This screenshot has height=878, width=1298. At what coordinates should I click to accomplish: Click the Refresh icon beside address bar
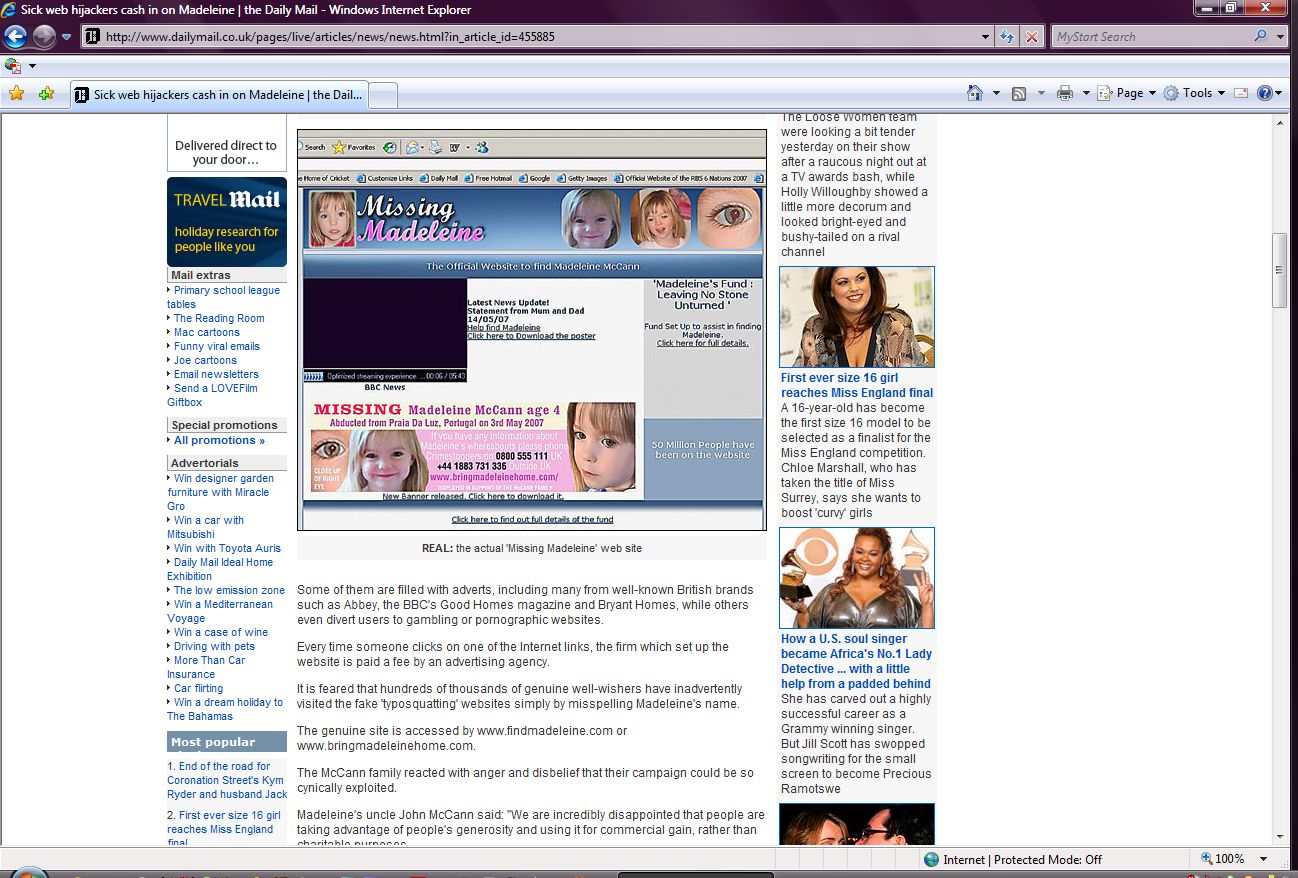tap(1008, 37)
